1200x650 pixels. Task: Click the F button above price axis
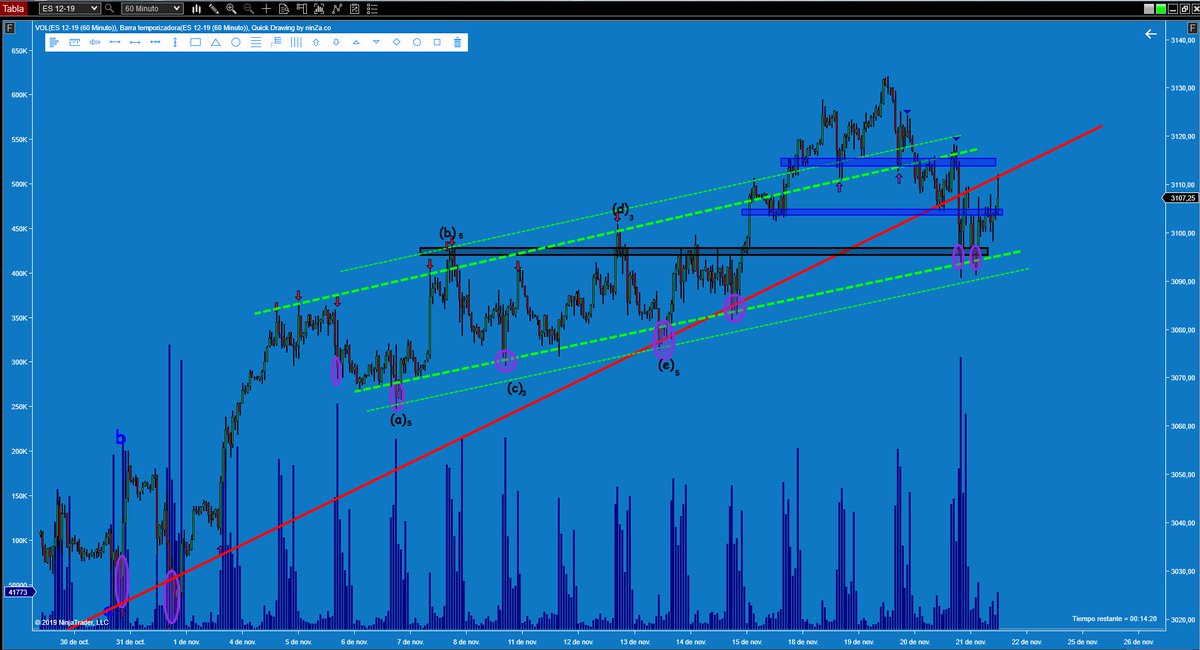[1192, 28]
